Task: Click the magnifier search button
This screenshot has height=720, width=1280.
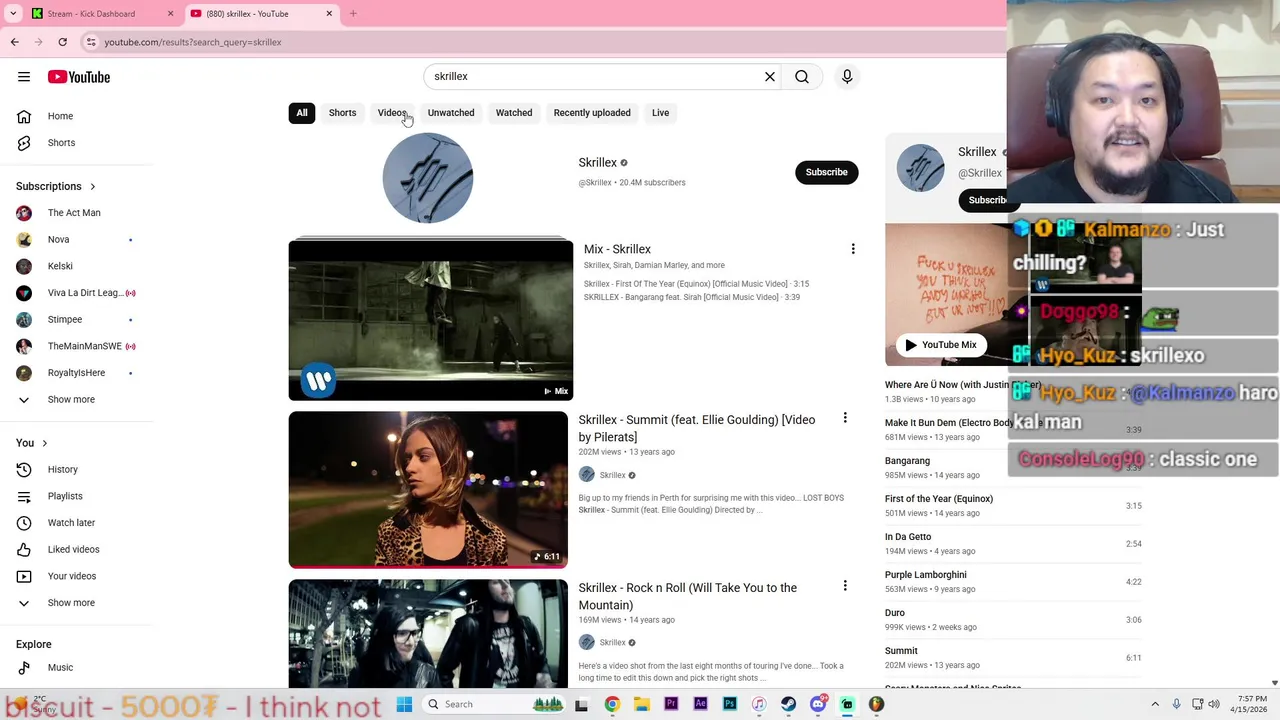Action: pyautogui.click(x=802, y=77)
